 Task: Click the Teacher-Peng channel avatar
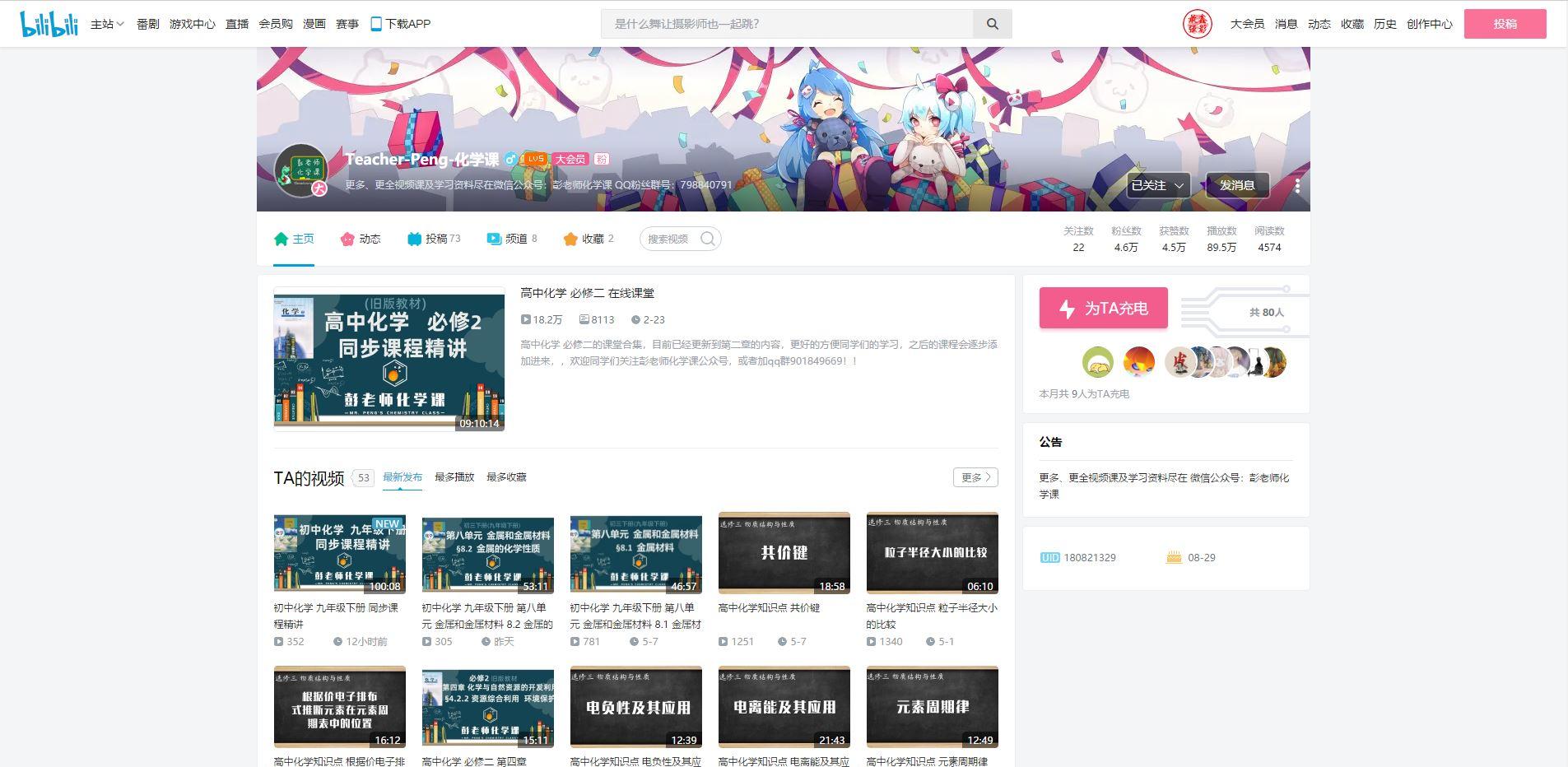click(x=302, y=170)
